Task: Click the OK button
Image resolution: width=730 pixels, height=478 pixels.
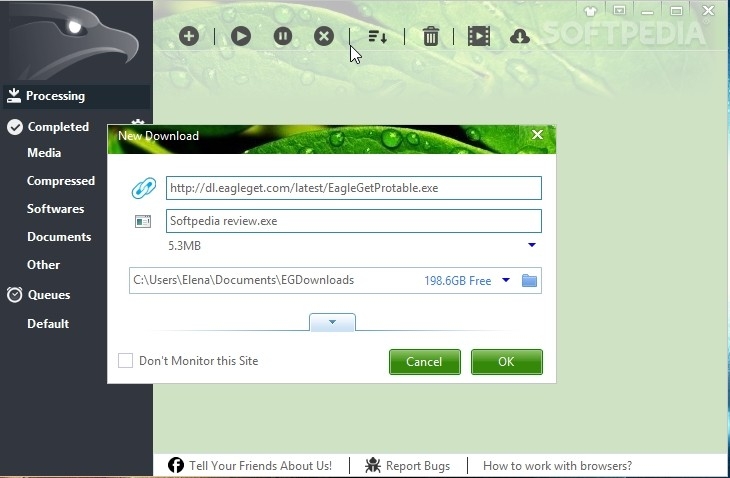Action: tap(507, 362)
